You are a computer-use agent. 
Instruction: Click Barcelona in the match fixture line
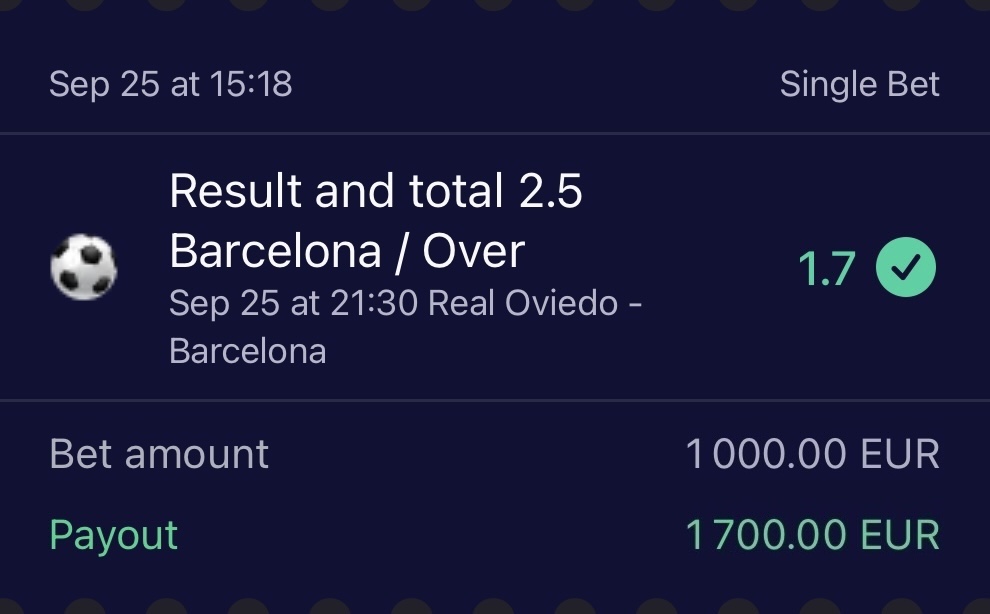click(x=247, y=350)
